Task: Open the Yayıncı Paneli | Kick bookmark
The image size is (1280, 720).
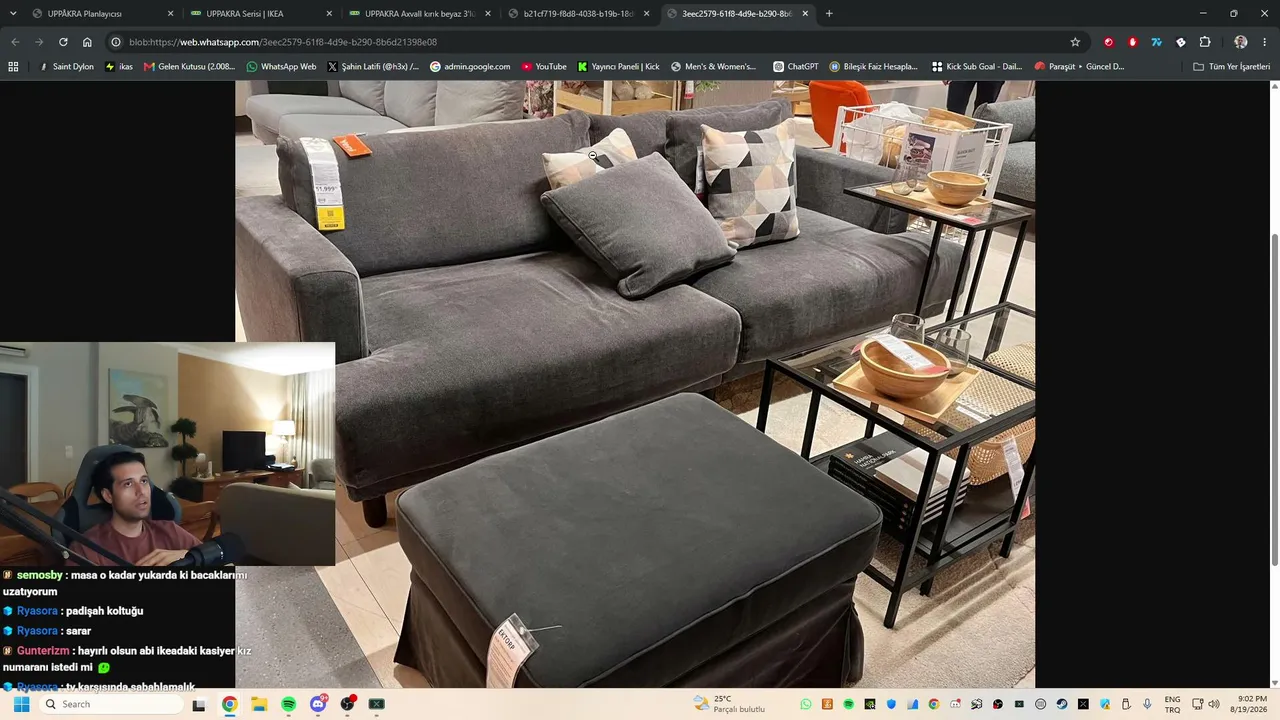Action: click(618, 67)
